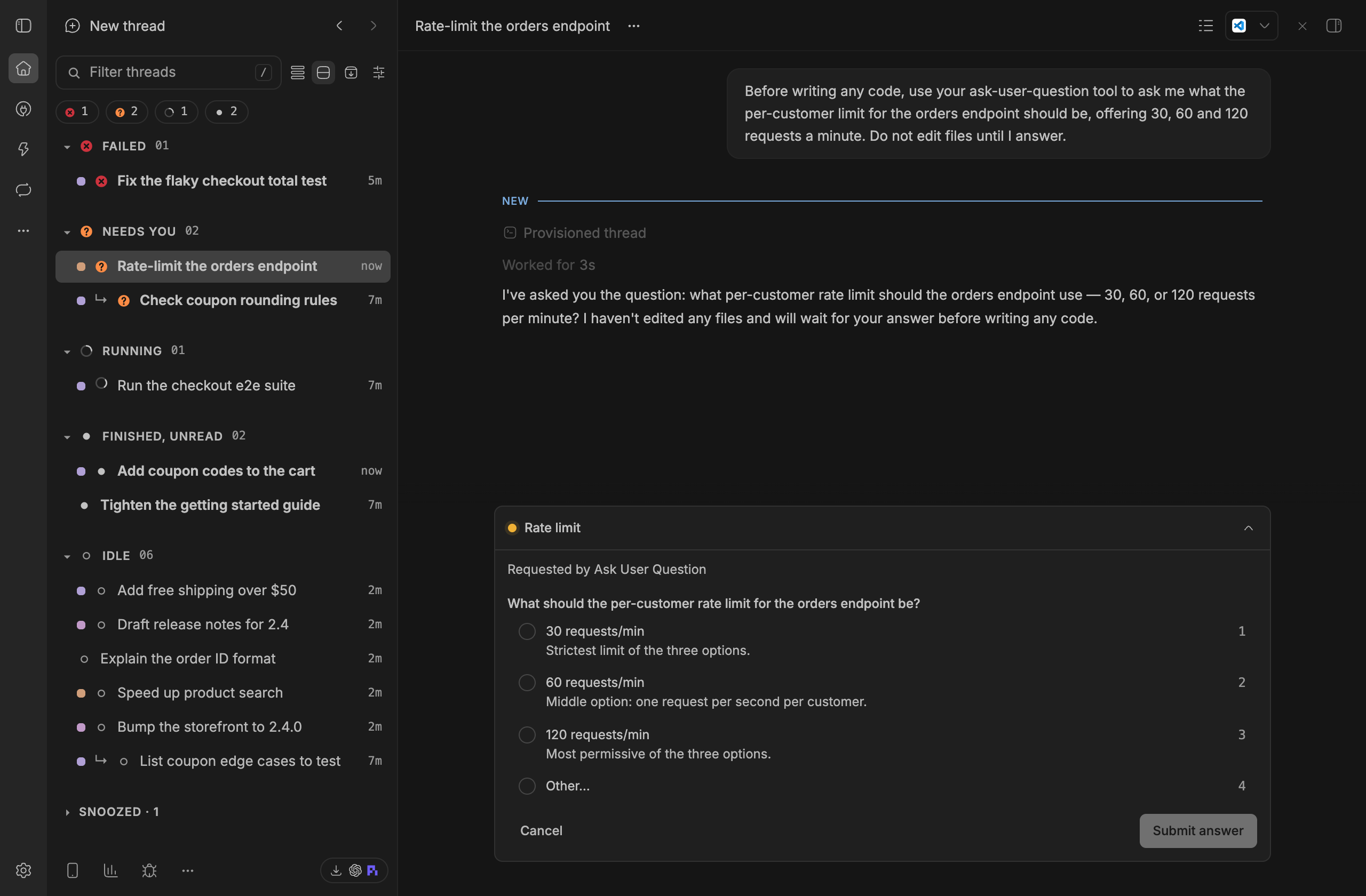1366x896 pixels.
Task: Open the bar chart icon at bottom
Action: (x=111, y=870)
